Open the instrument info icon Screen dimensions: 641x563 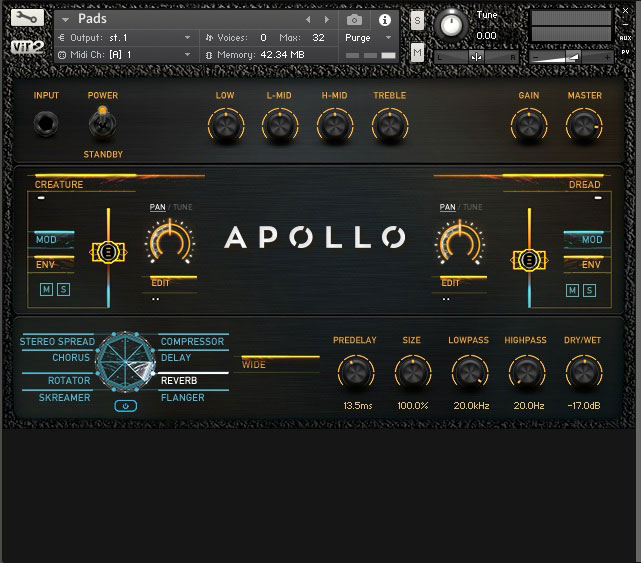coord(384,20)
